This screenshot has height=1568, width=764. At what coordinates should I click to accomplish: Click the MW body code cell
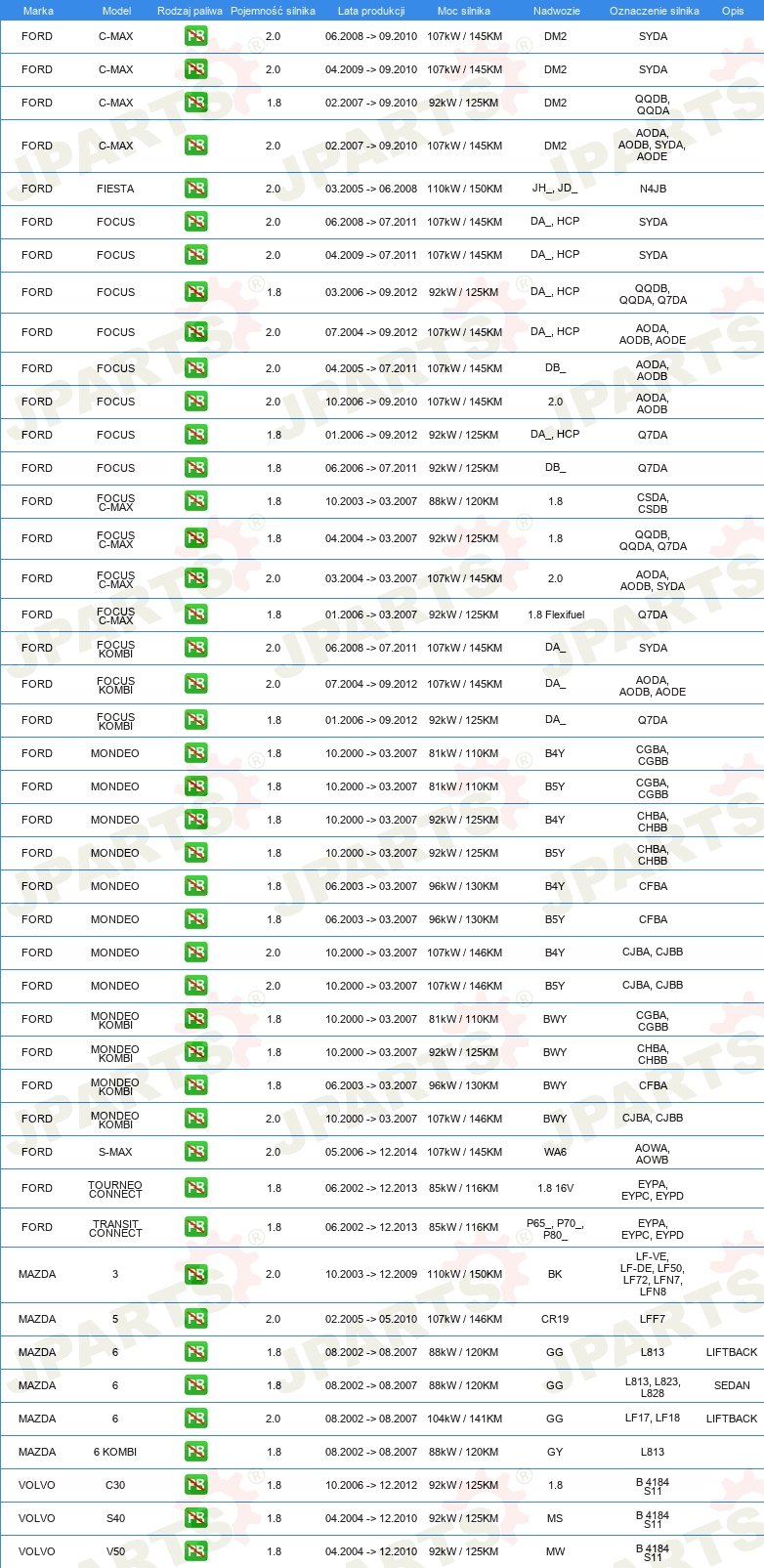[555, 1551]
